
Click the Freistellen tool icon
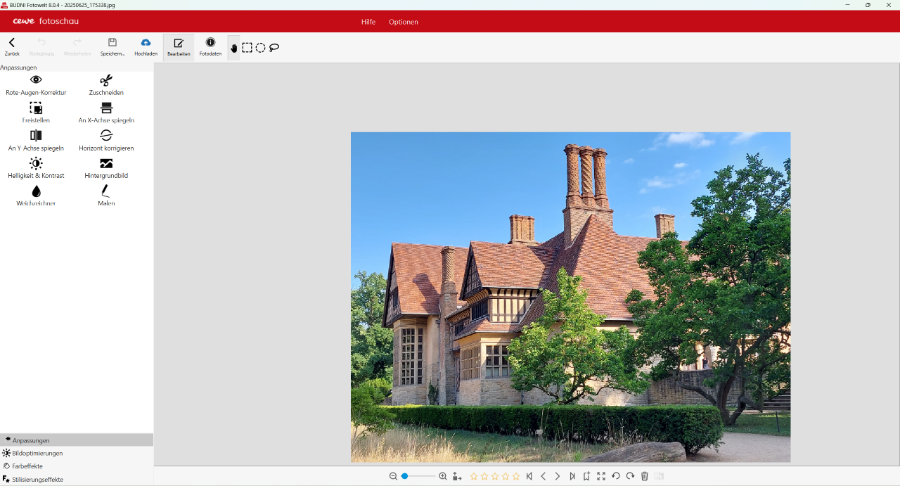click(36, 109)
